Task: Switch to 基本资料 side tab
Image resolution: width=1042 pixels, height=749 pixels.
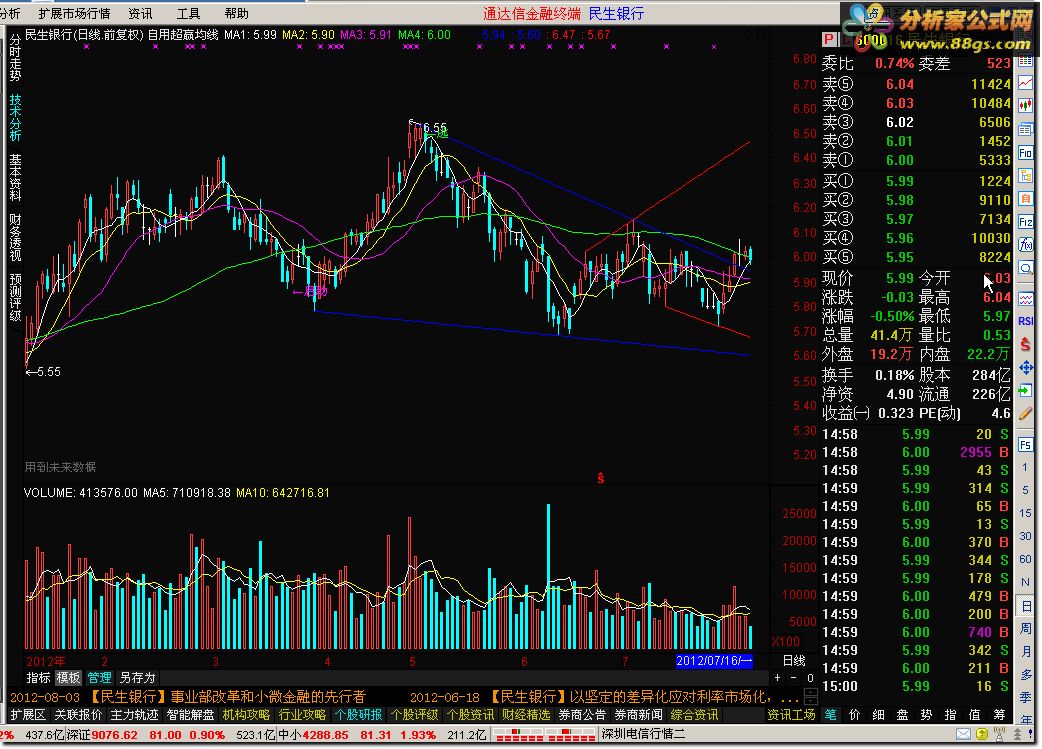Action: coord(15,177)
